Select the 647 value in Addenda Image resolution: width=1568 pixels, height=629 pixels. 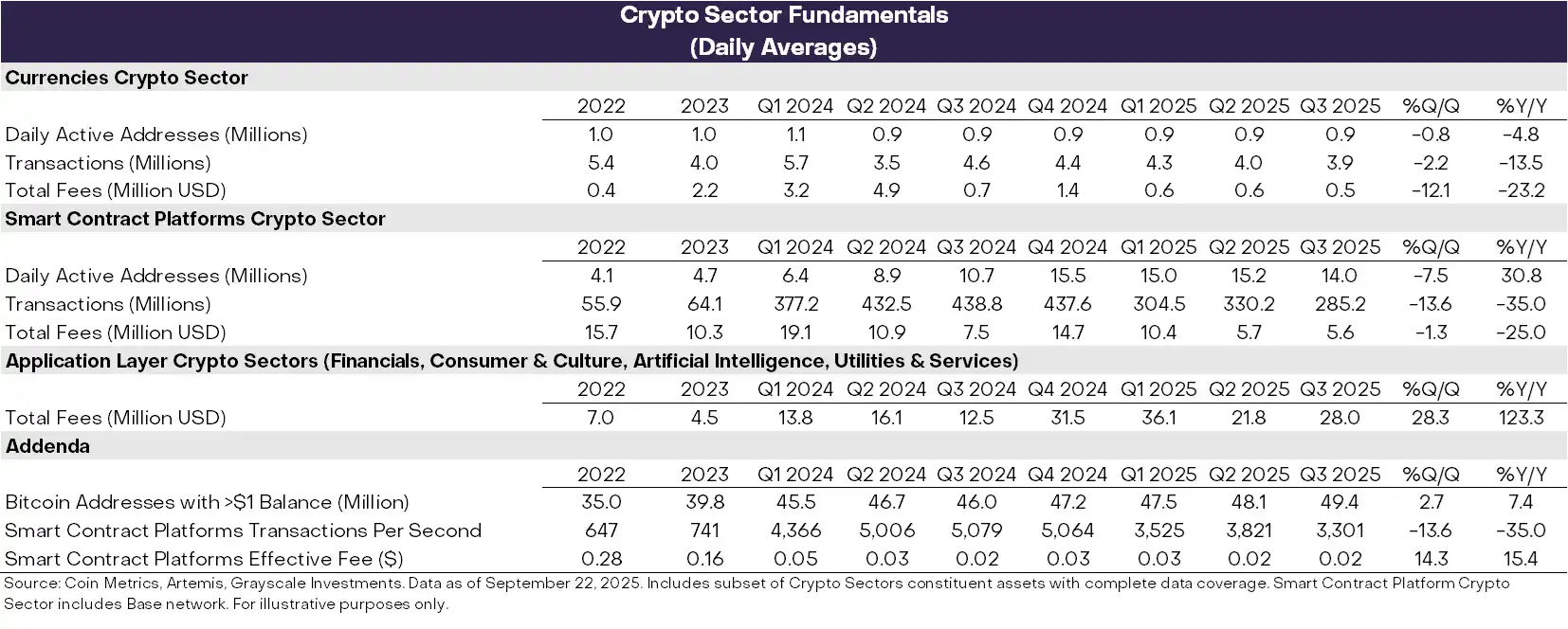point(601,530)
